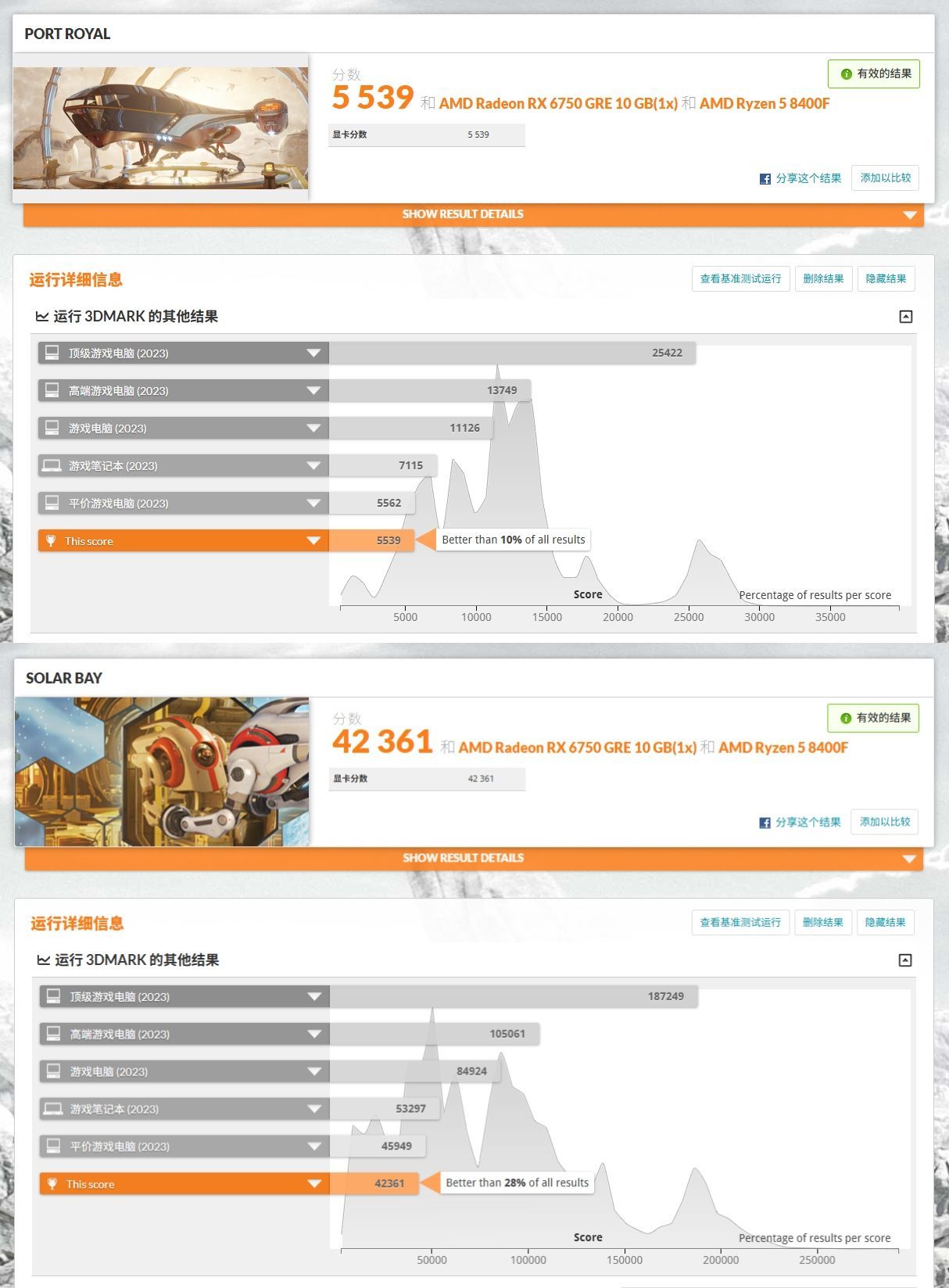This screenshot has width=949, height=1288.
Task: Hide the Solar Bay result
Action: tap(885, 923)
